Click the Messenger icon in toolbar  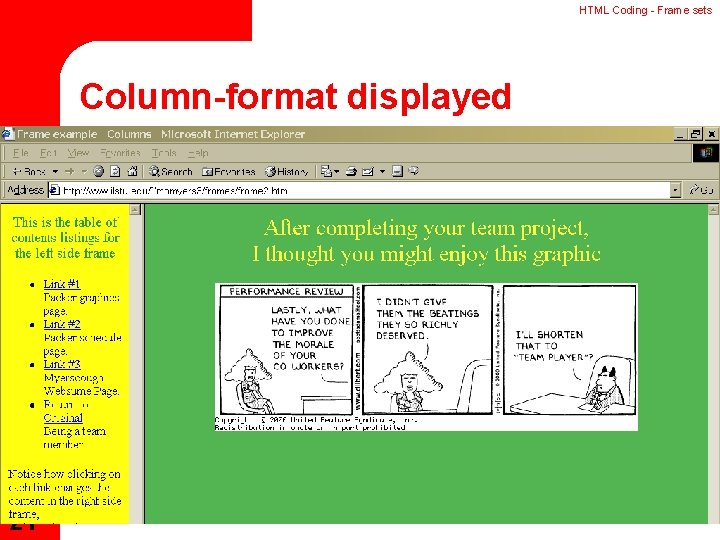pyautogui.click(x=414, y=171)
